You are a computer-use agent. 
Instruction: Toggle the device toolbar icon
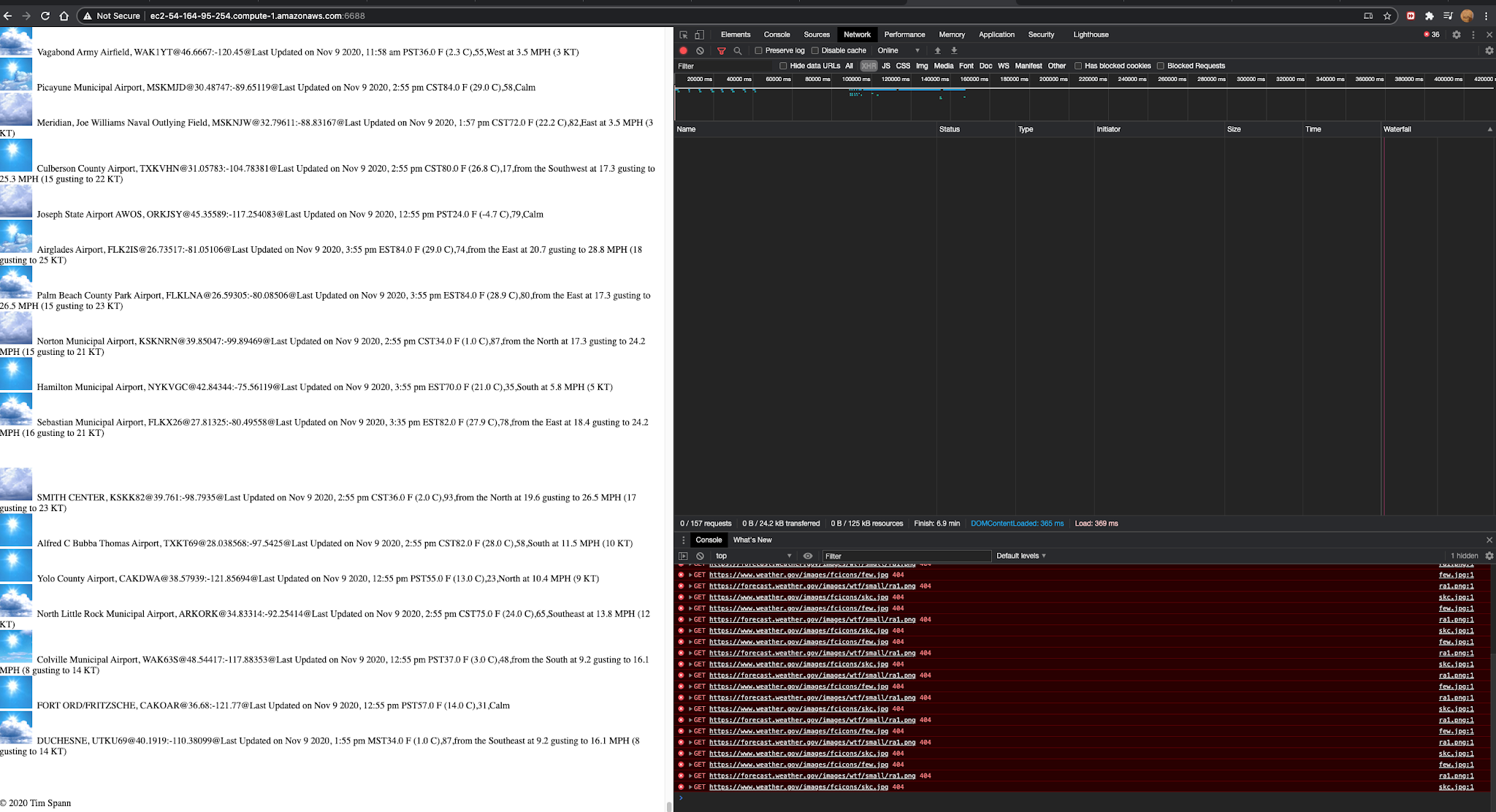(699, 34)
